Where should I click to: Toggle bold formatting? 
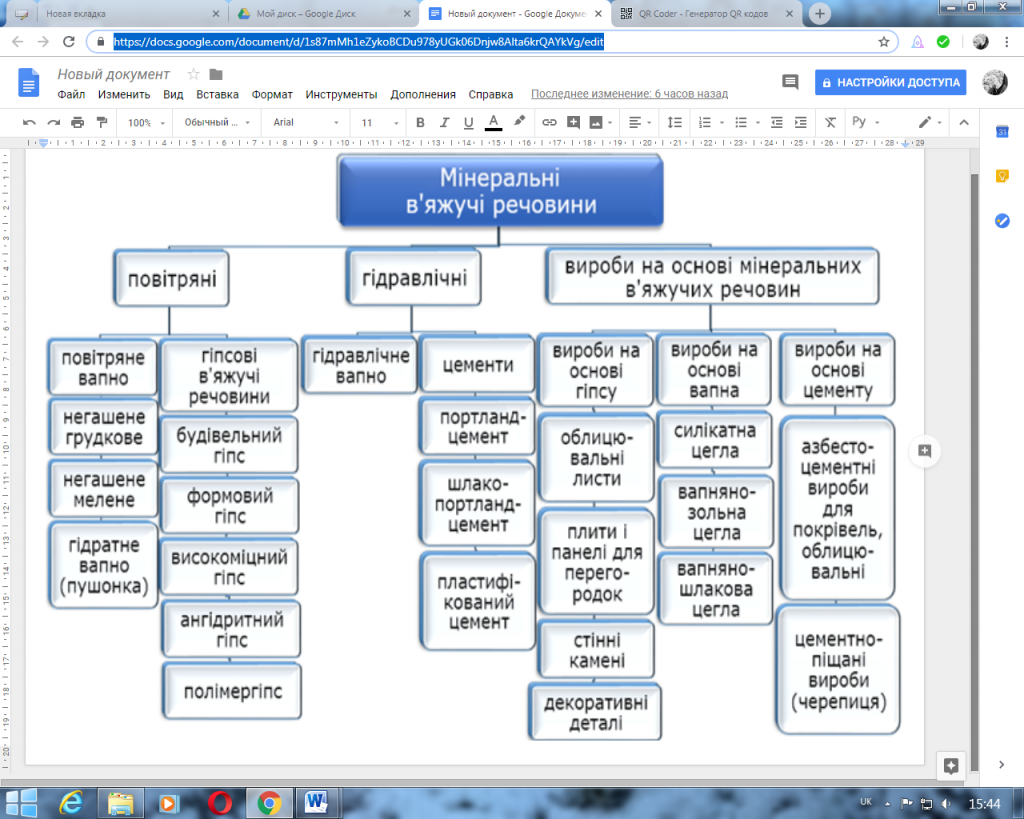pos(420,122)
